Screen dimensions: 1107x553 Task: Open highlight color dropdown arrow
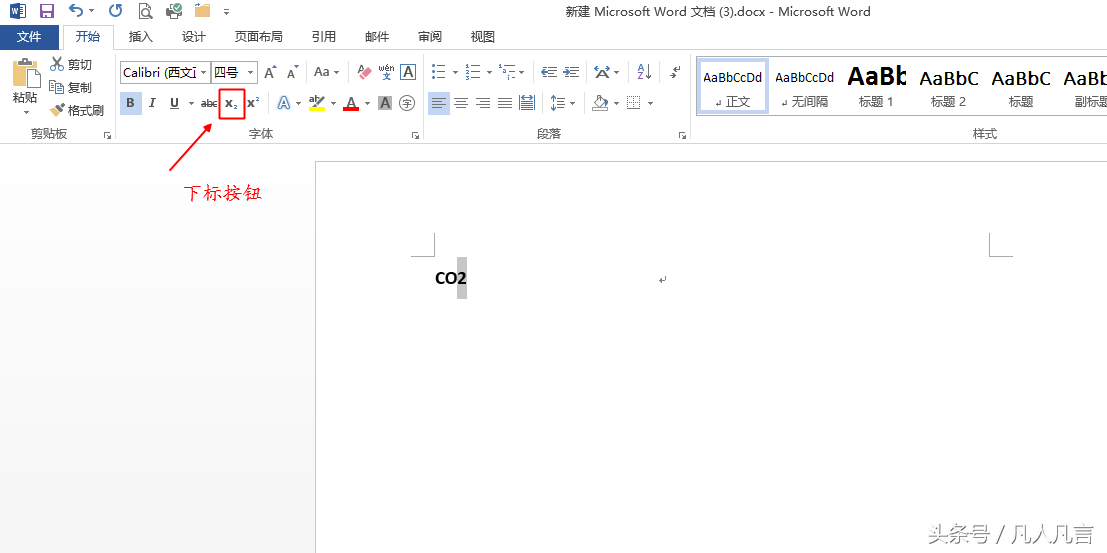tap(333, 104)
